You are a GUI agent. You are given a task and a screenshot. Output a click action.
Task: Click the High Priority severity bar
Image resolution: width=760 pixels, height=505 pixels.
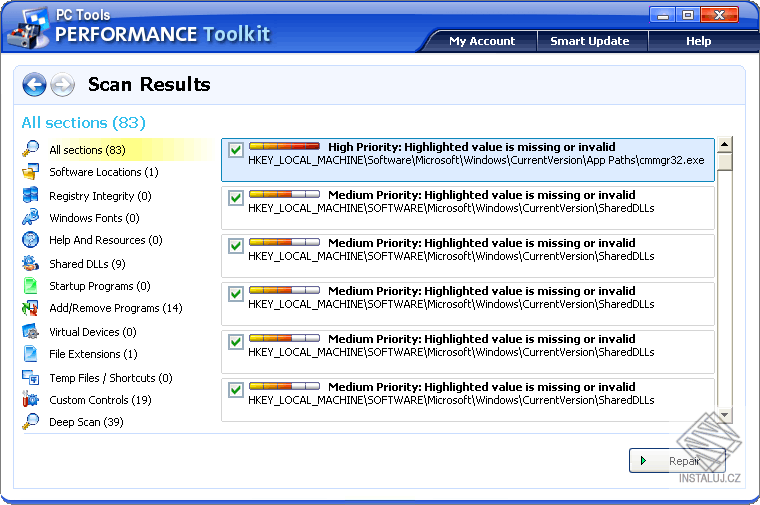285,146
